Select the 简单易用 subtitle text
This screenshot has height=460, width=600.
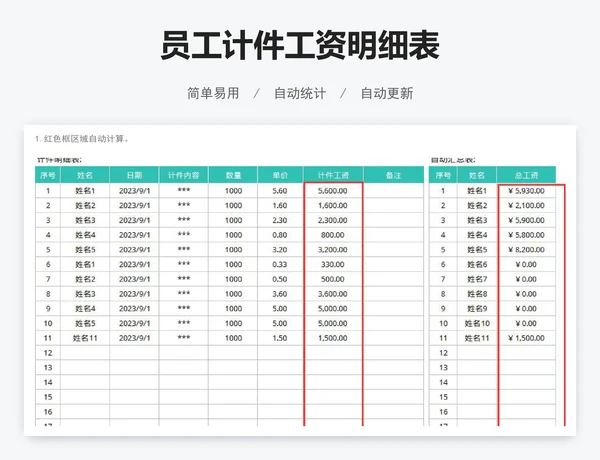pos(213,93)
